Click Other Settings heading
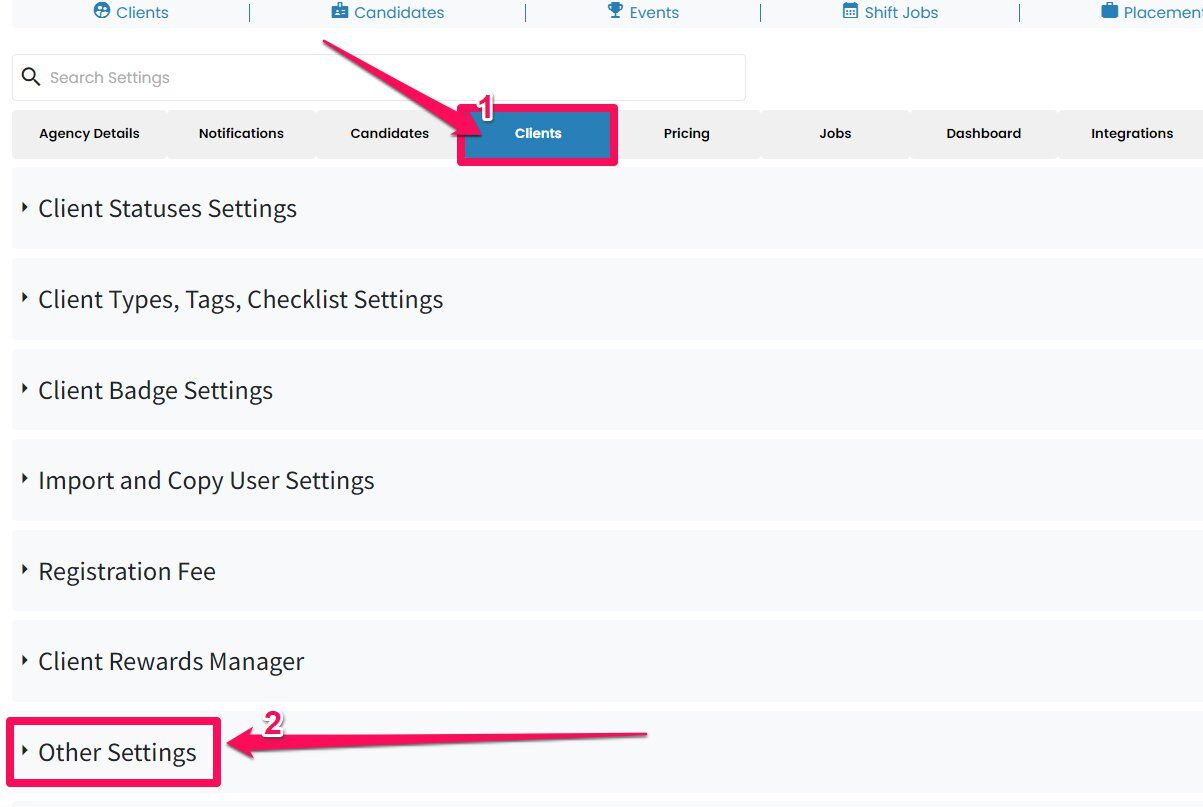The height and width of the screenshot is (807, 1203). click(x=117, y=753)
